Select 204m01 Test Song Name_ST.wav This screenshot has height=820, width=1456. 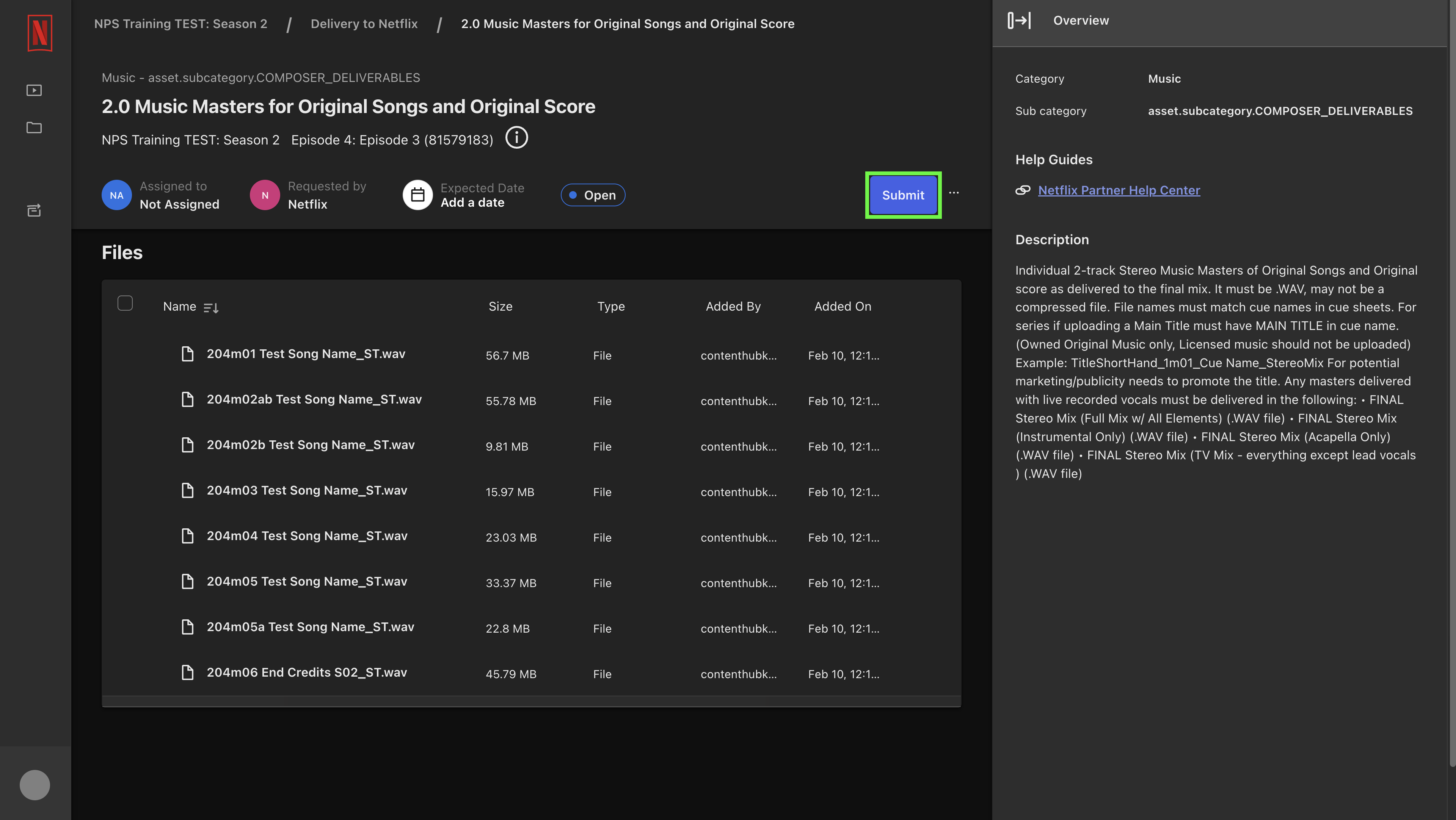tap(306, 354)
